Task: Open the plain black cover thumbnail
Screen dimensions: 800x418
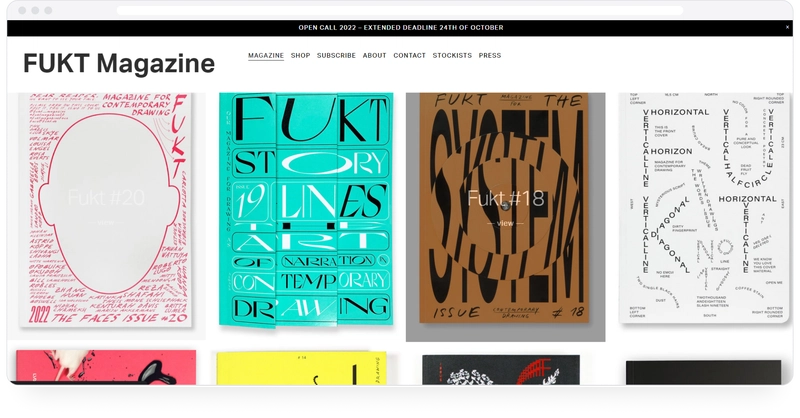Action: click(704, 372)
